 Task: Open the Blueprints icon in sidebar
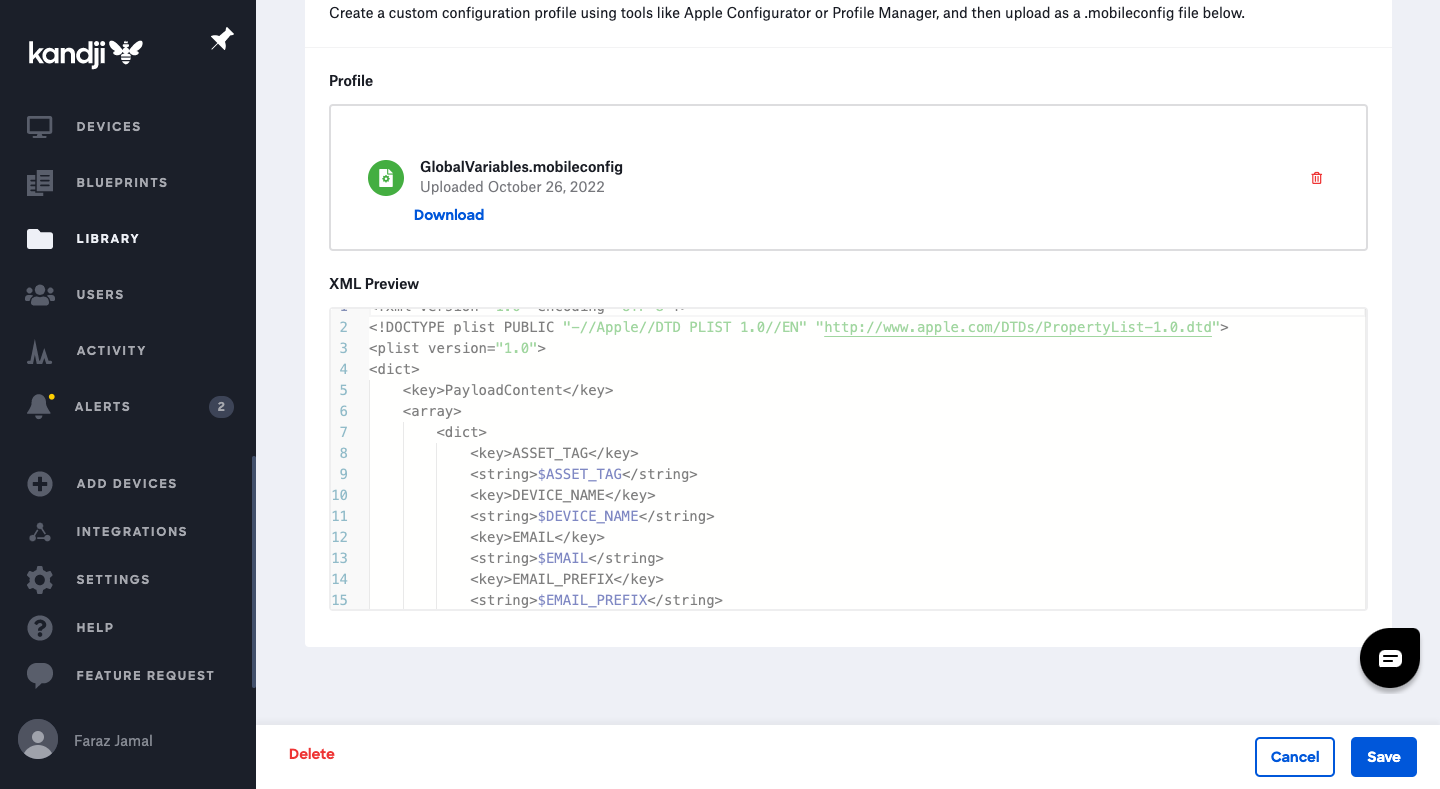(40, 183)
